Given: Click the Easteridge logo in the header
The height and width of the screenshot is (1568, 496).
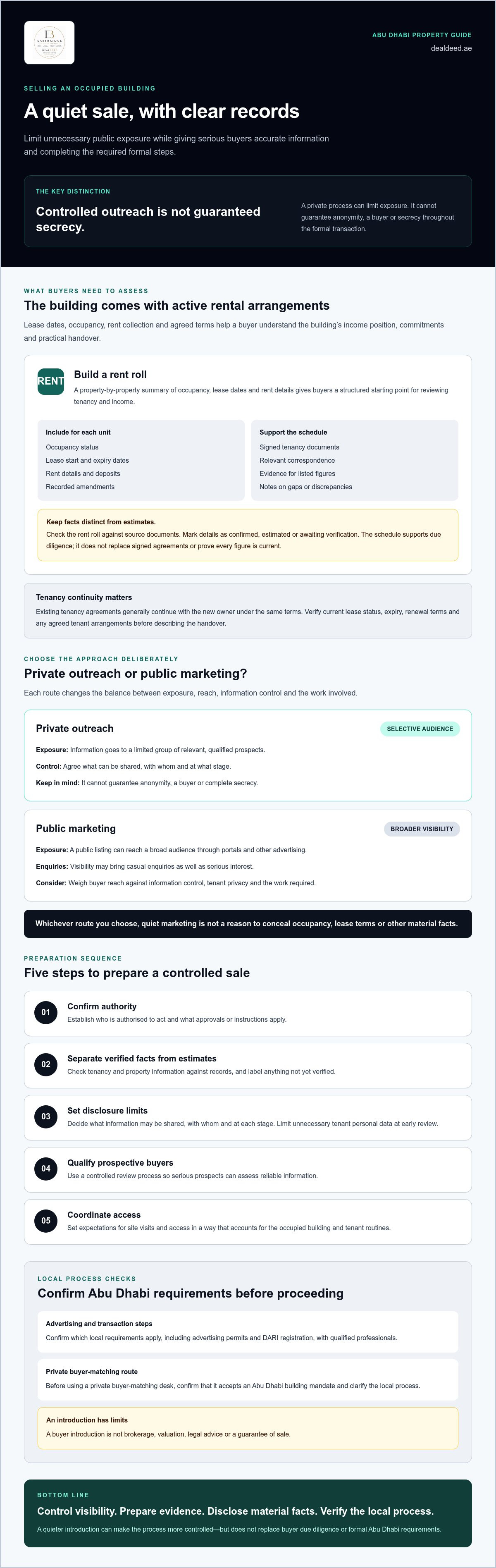Looking at the screenshot, I should (49, 43).
